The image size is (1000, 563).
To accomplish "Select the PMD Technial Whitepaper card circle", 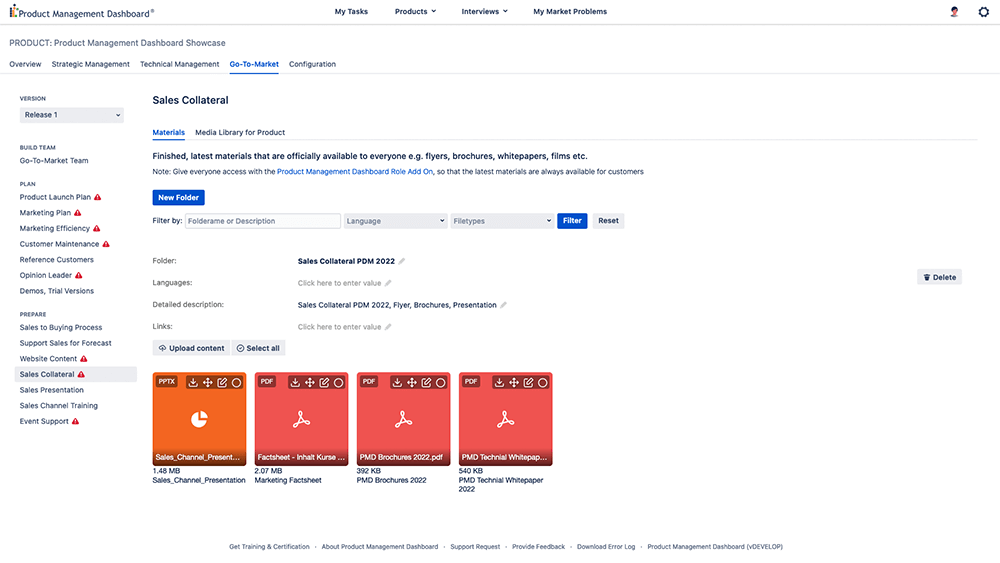I will pyautogui.click(x=543, y=383).
